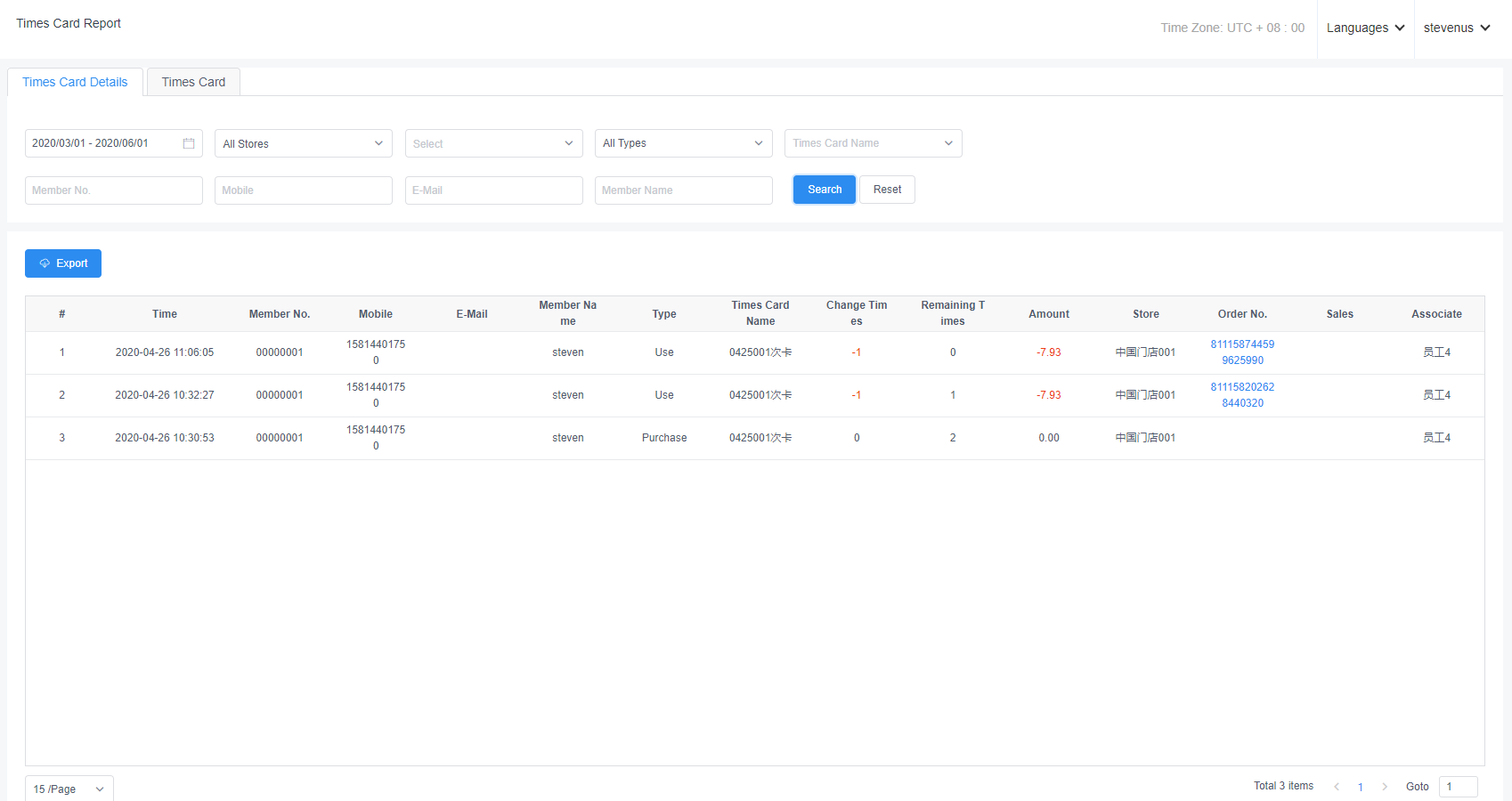This screenshot has height=801, width=1512.
Task: Change the 15 /Page size selector
Action: click(x=69, y=789)
